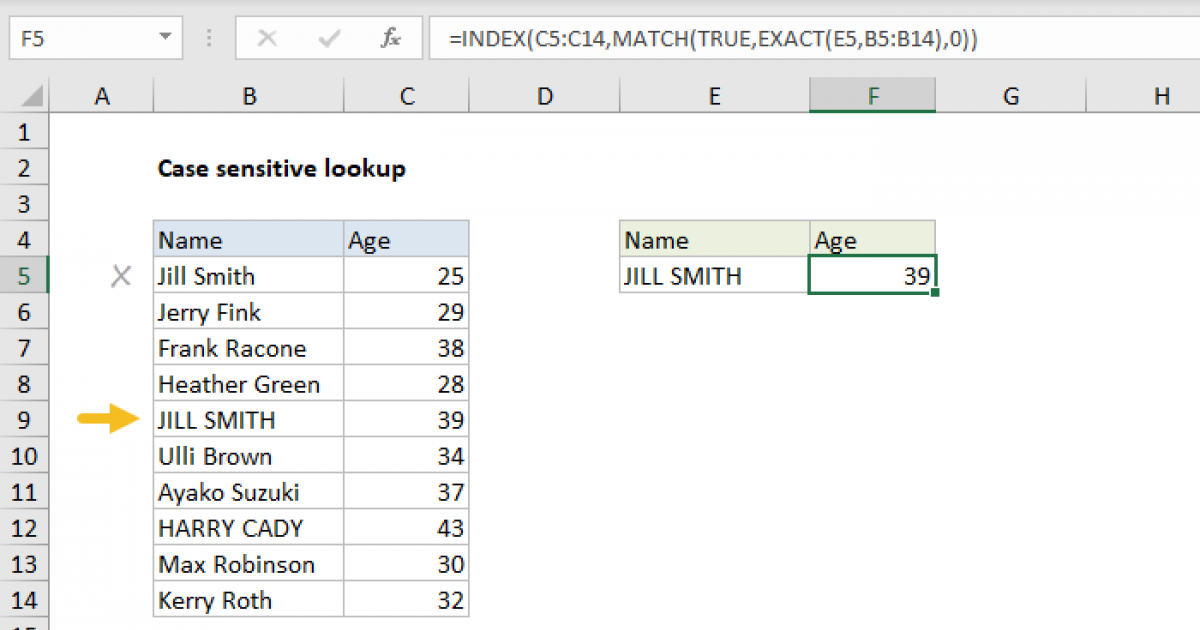
Task: Select column D header
Action: click(x=544, y=96)
